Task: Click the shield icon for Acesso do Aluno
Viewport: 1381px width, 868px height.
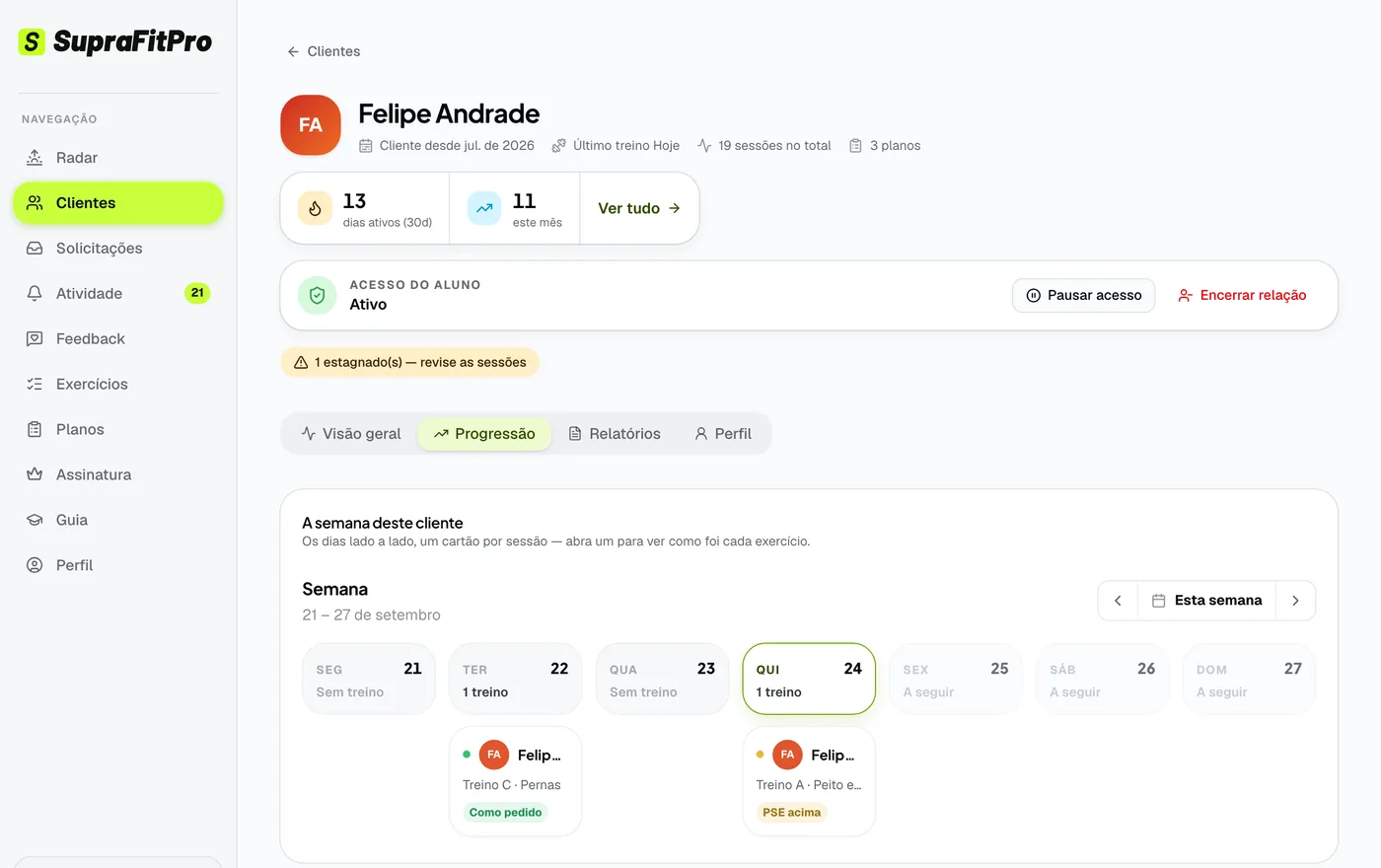Action: [318, 295]
